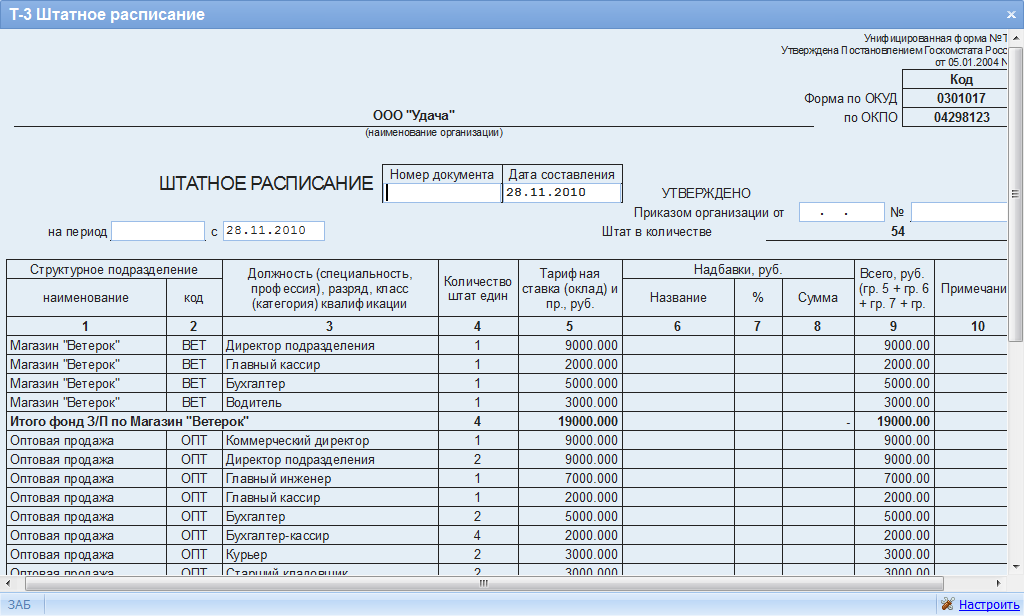
Task: Click the Настроить settings icon
Action: tap(948, 604)
